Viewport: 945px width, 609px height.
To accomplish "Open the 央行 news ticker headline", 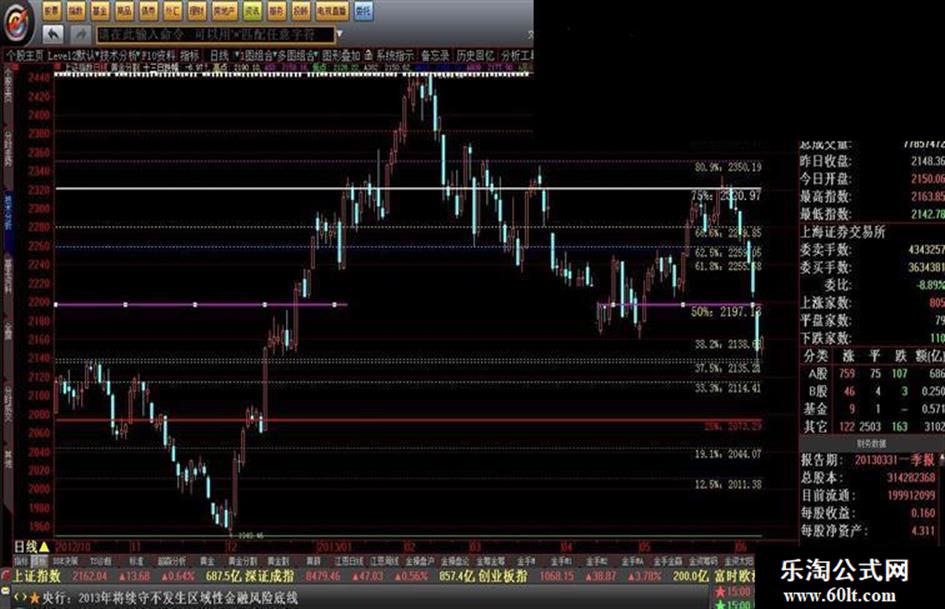I will pyautogui.click(x=170, y=598).
